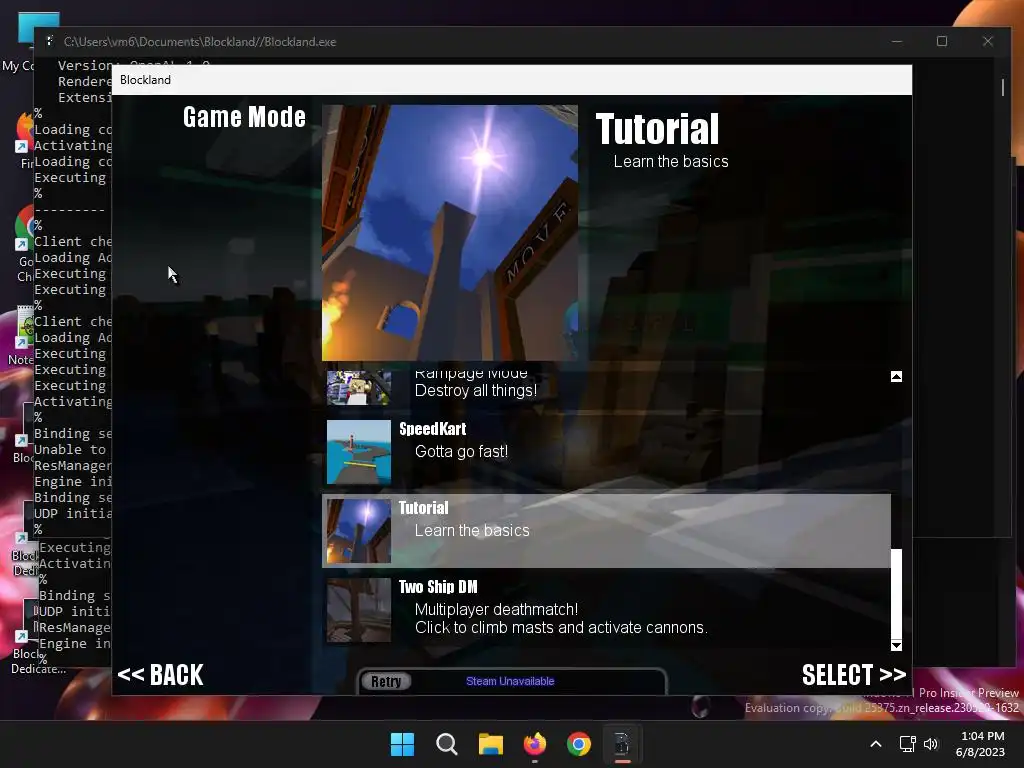Click the 'Learn the basics' list row text
1024x768 pixels.
pyautogui.click(x=472, y=530)
